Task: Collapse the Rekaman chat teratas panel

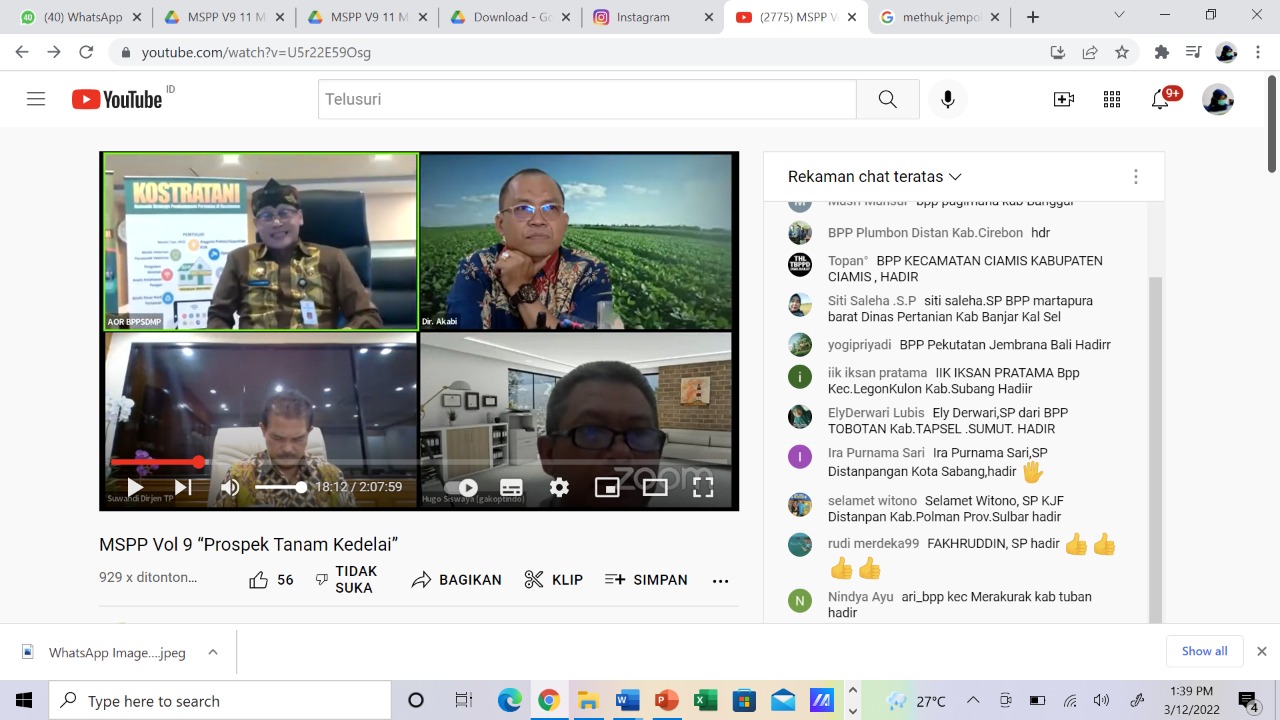Action: 954,176
